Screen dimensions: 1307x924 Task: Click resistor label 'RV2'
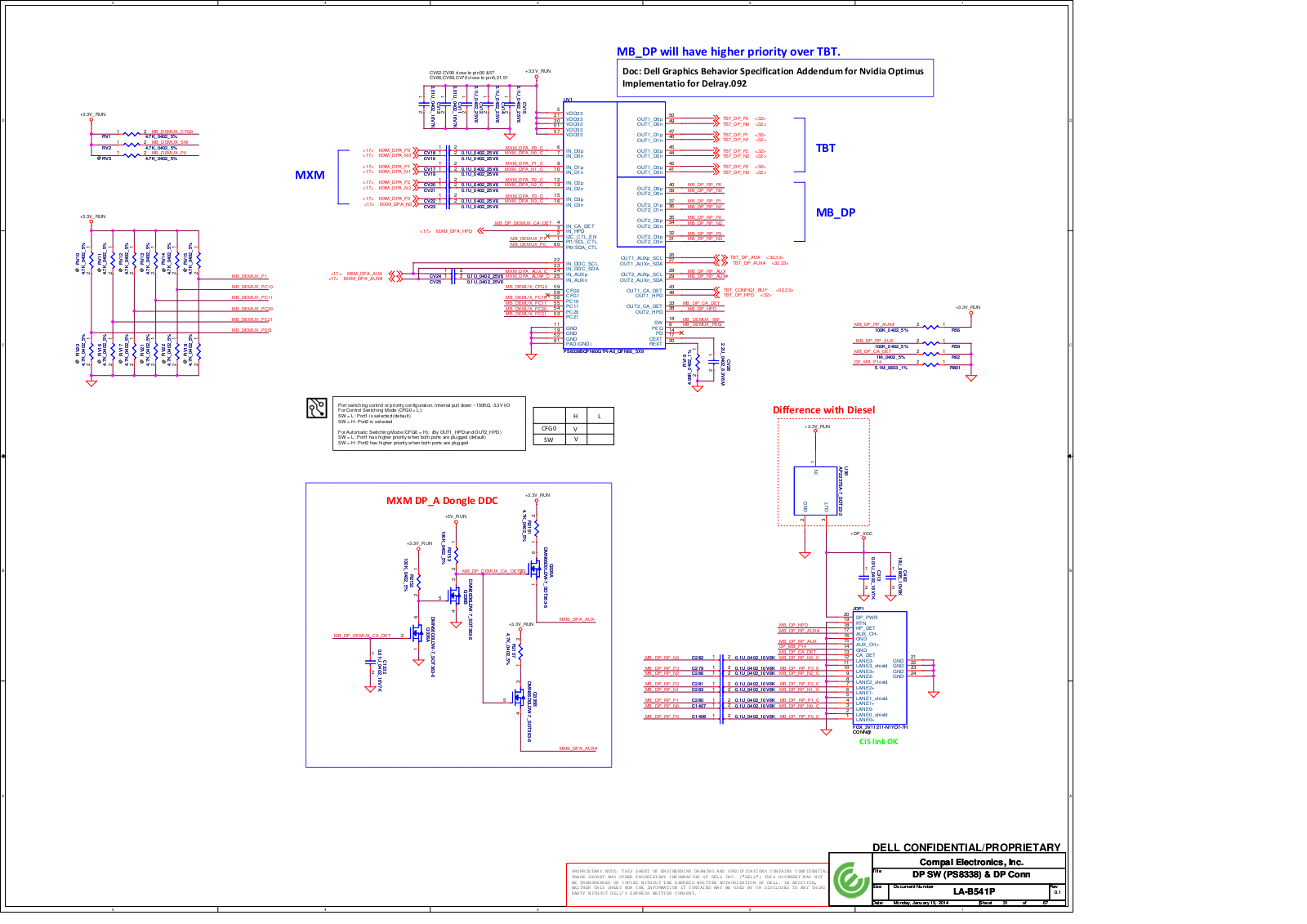(x=106, y=148)
